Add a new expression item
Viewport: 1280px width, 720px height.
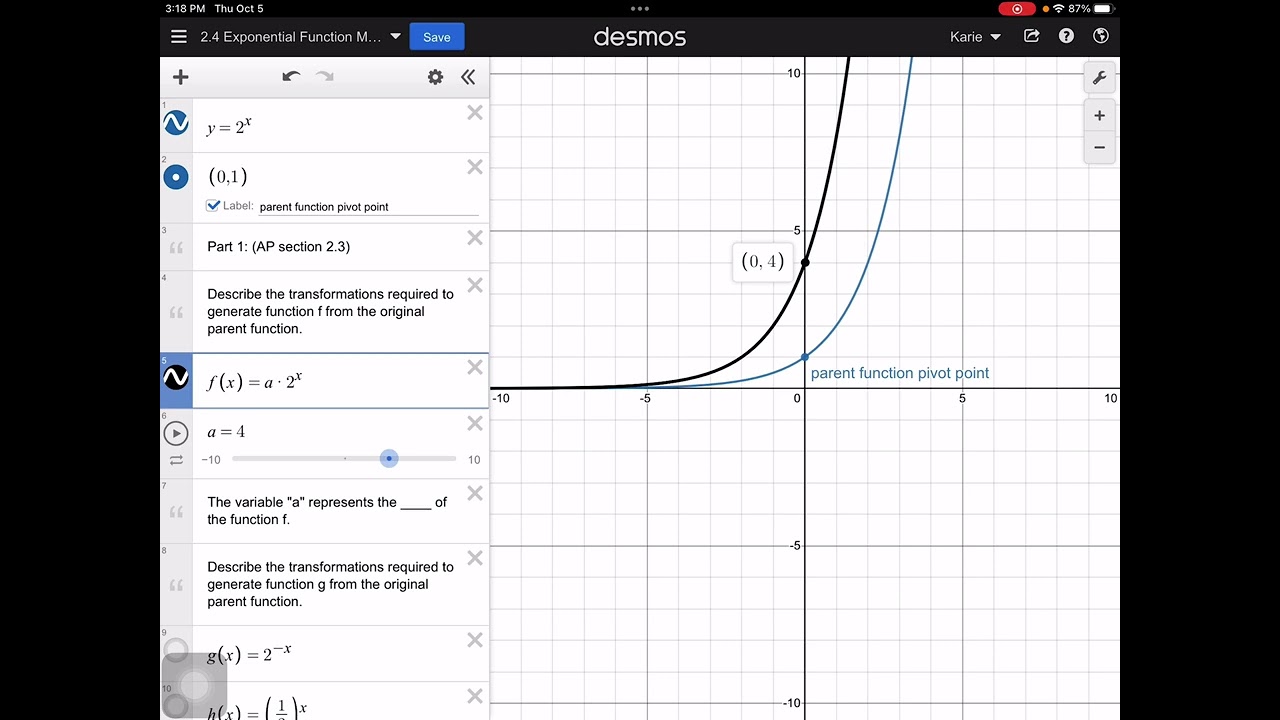[x=181, y=77]
